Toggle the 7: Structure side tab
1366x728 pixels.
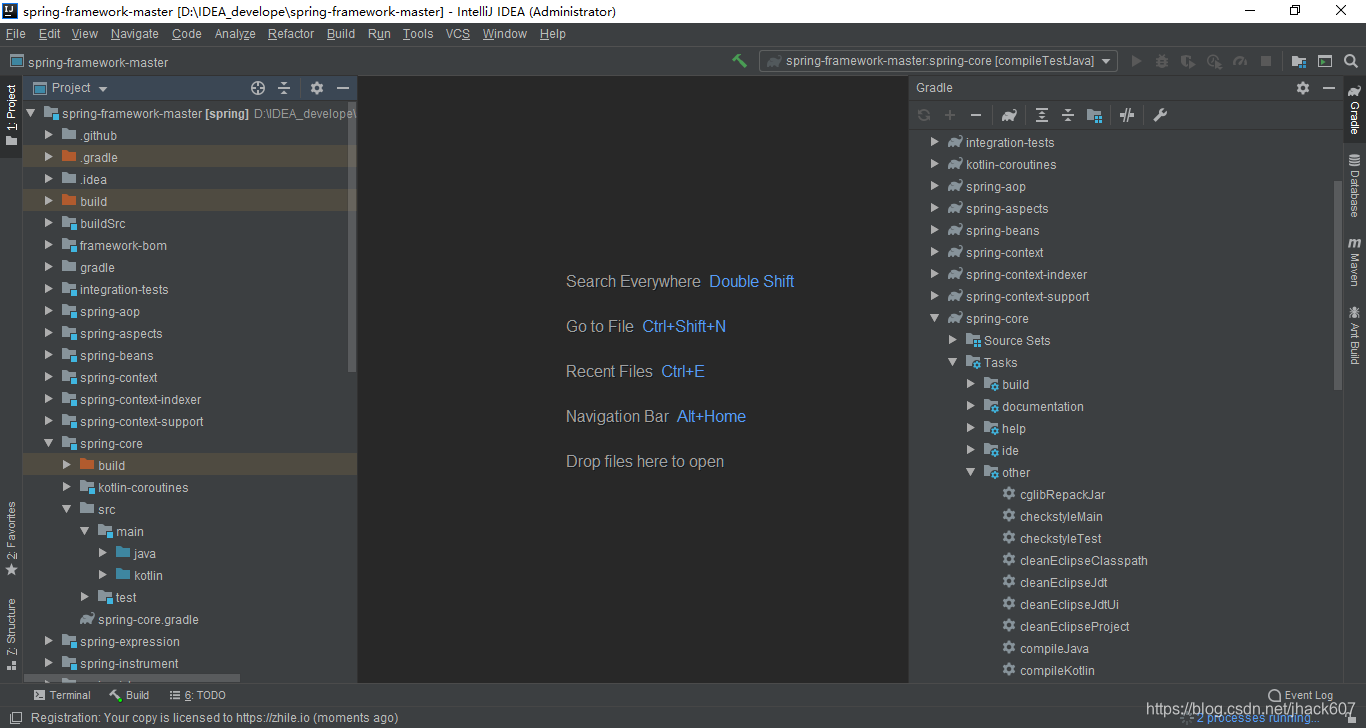point(12,633)
